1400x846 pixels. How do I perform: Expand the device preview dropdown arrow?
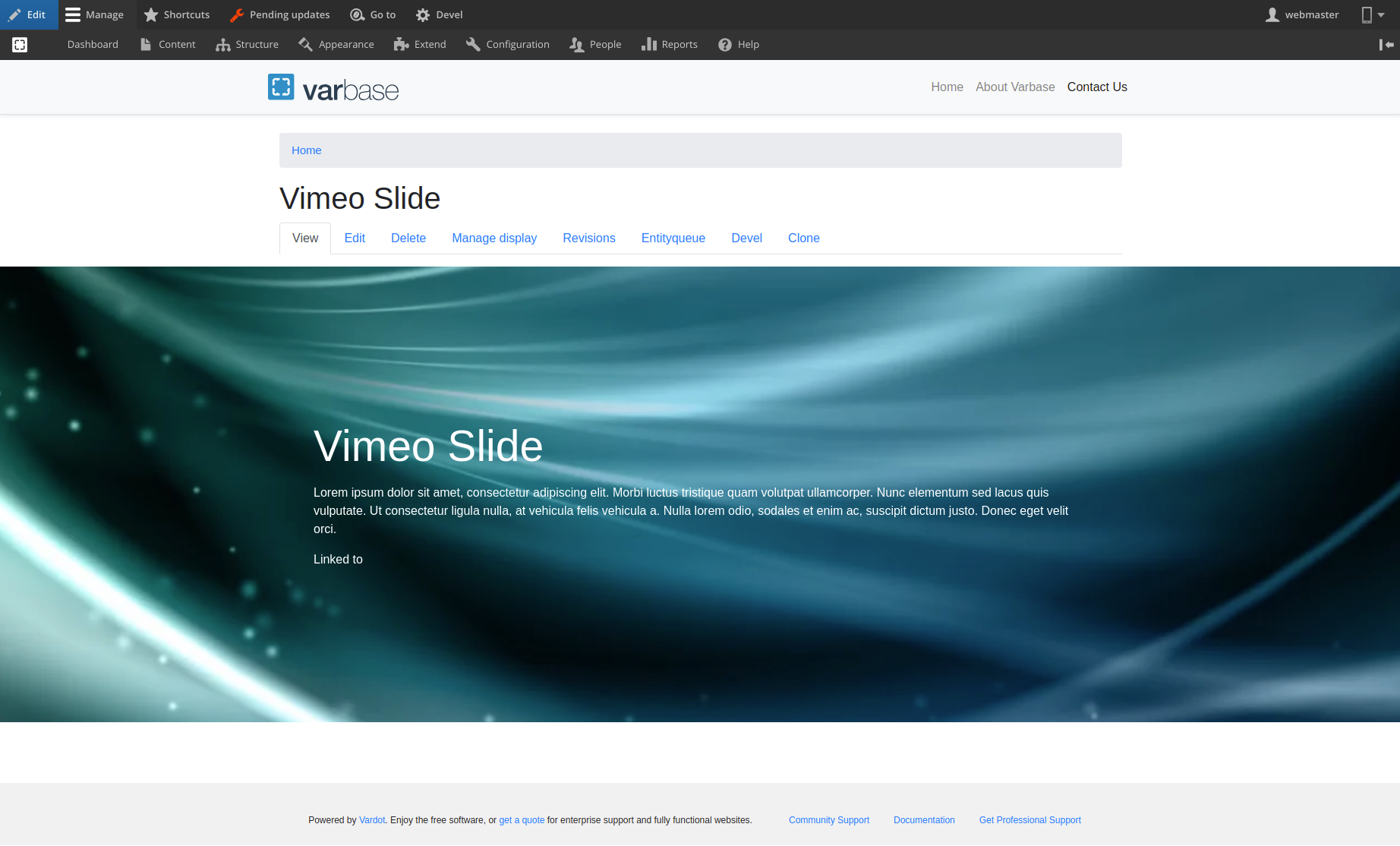pyautogui.click(x=1380, y=16)
